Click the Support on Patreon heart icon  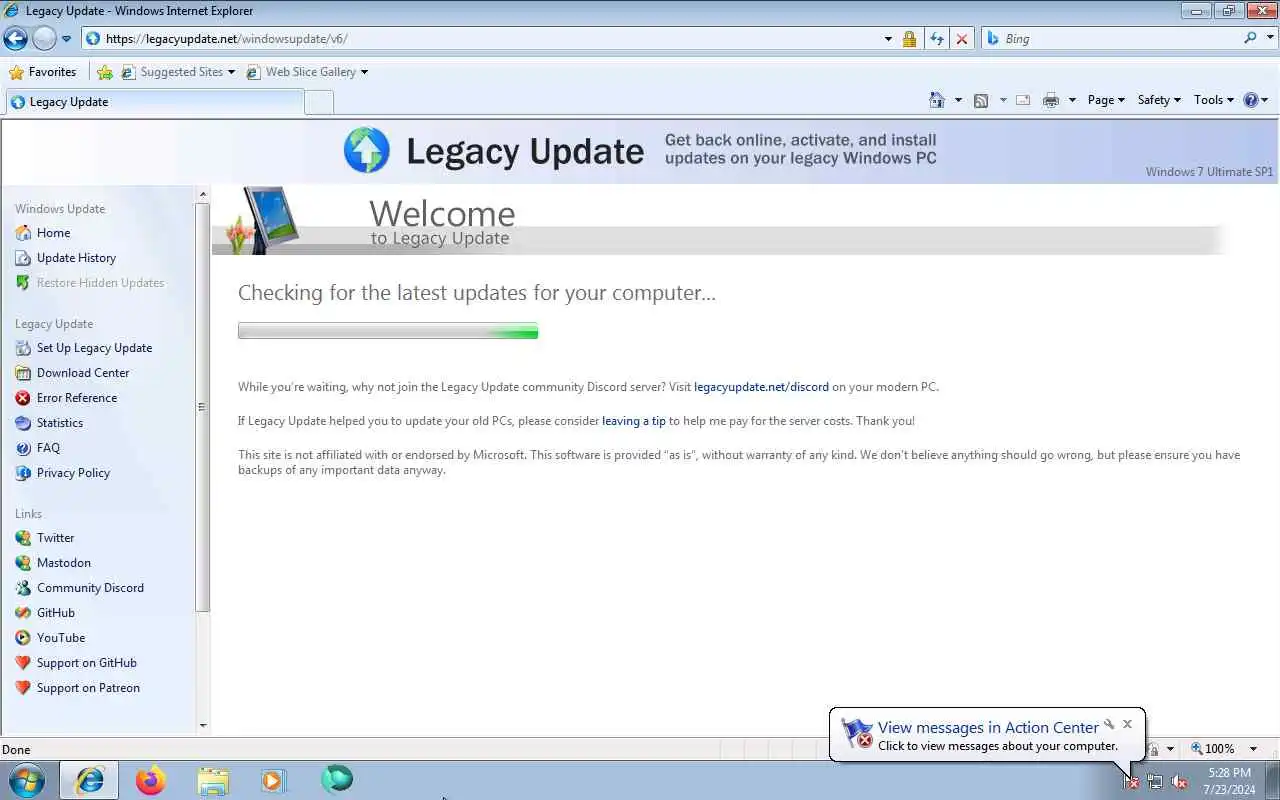[x=23, y=688]
